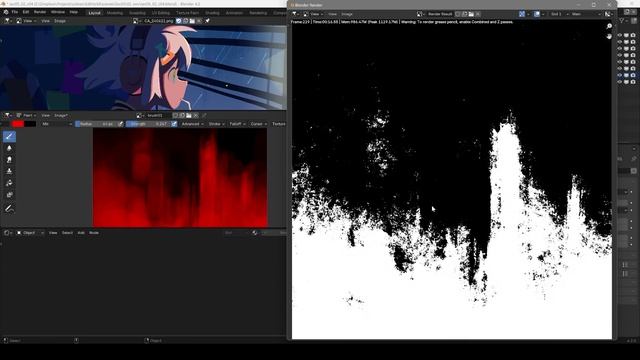Click the black secondary color swatch
The width and height of the screenshot is (640, 360).
tap(30, 124)
